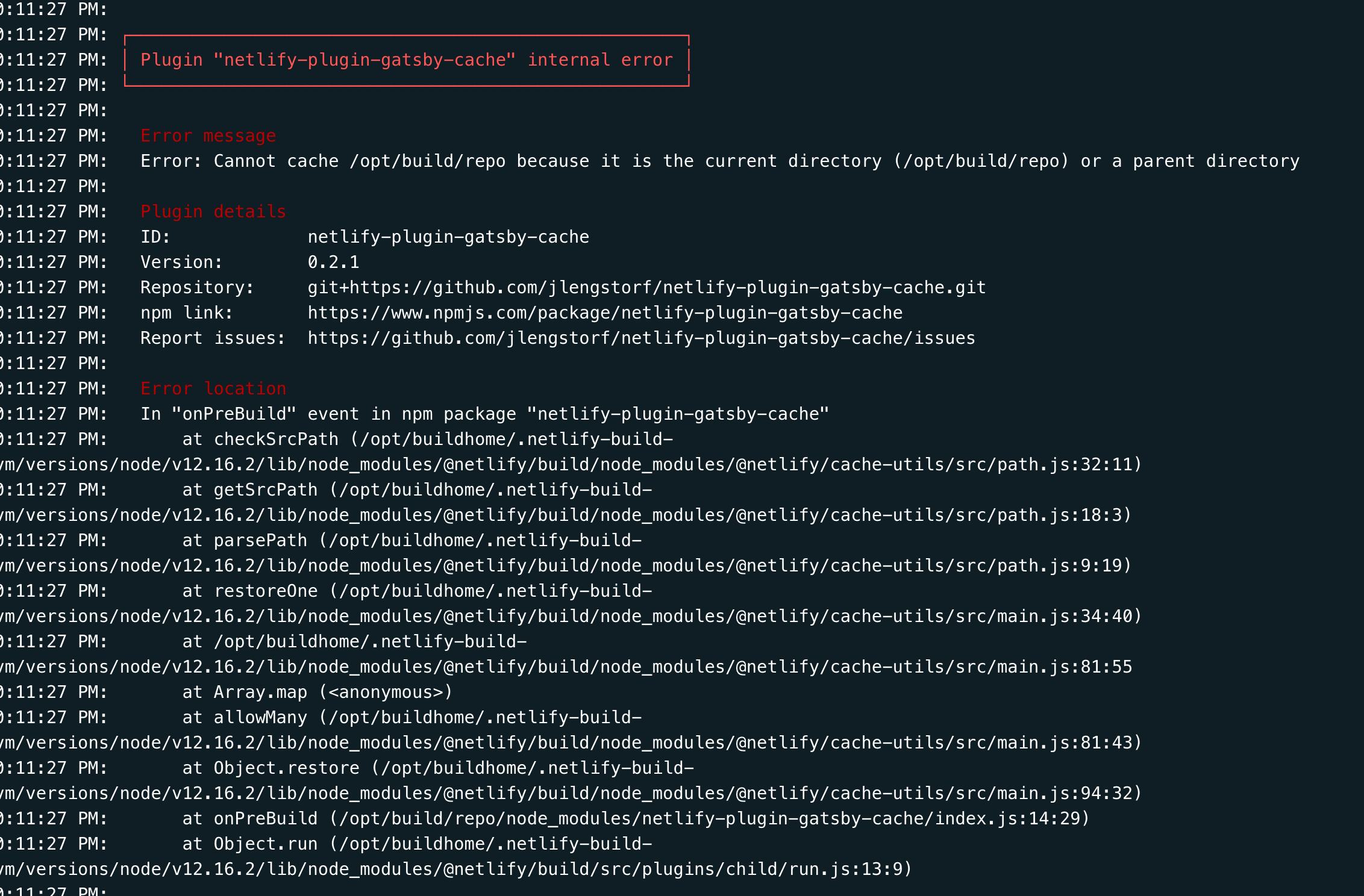Click the main.js:34:40 trace line
Screen dimensions: 1364x896
tap(571, 617)
